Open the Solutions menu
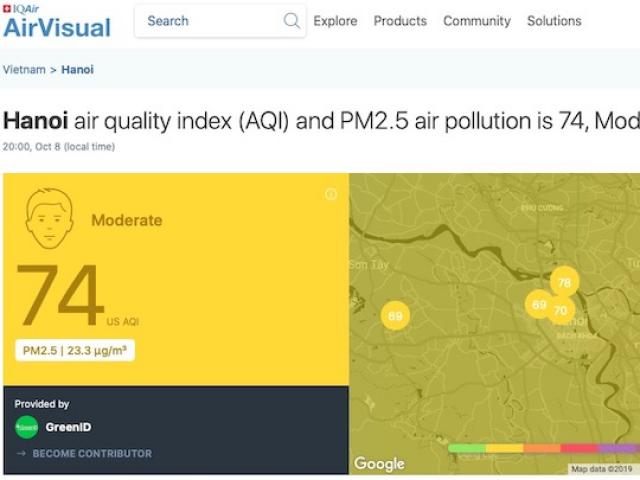Viewport: 640px width, 480px height. 554,21
